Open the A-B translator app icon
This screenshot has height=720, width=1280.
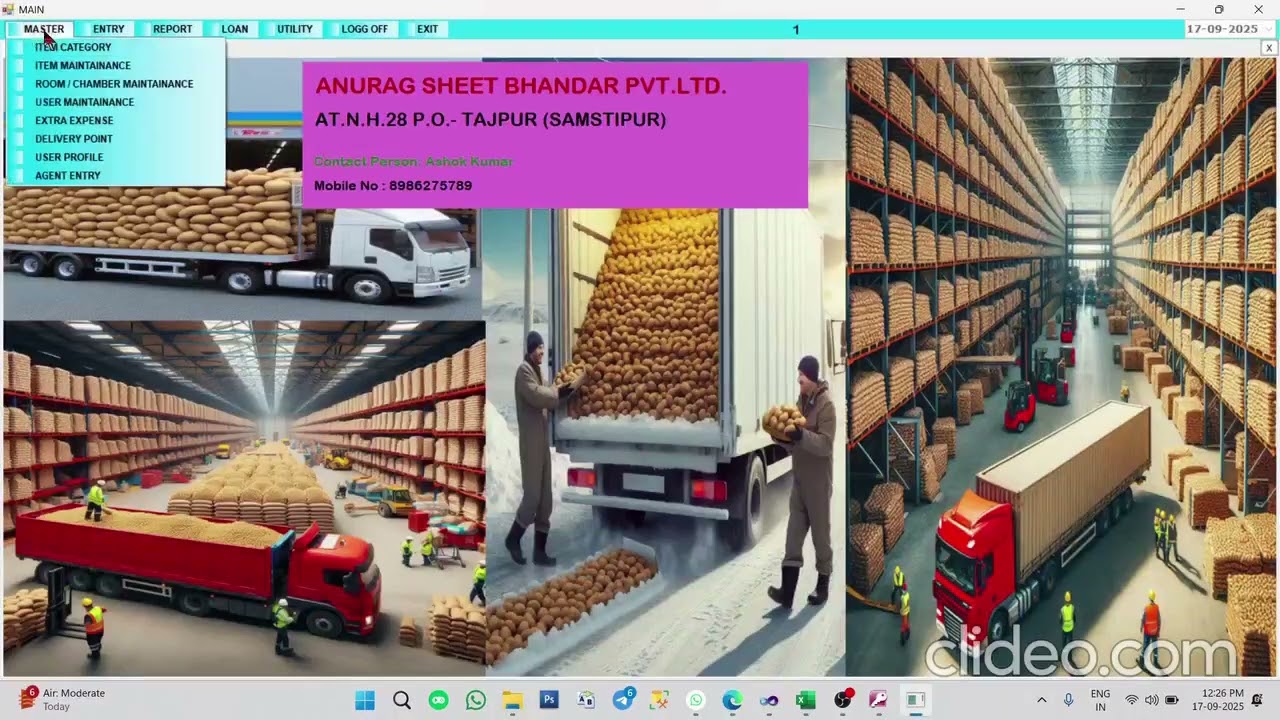[x=586, y=700]
